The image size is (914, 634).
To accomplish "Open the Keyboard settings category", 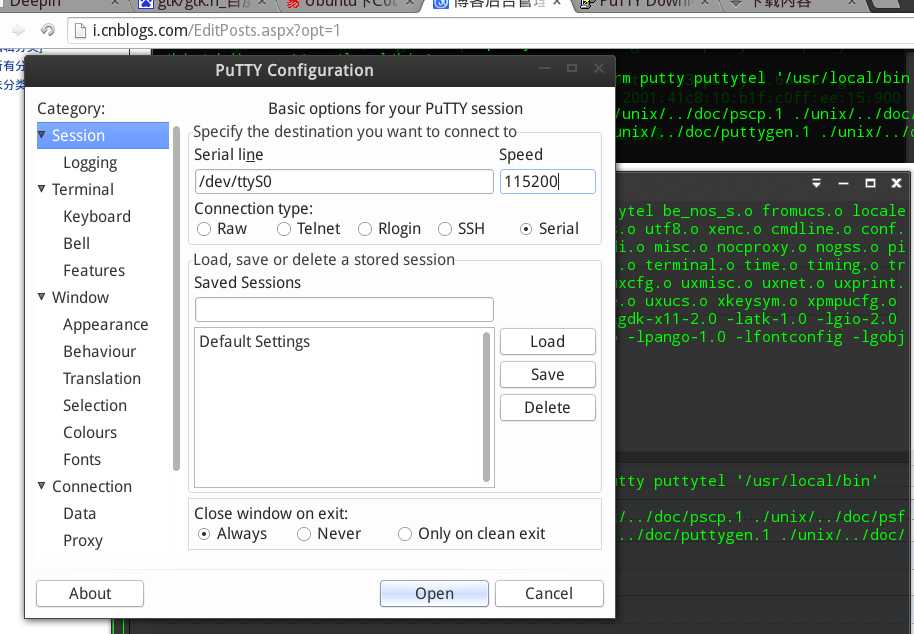I will 97,217.
